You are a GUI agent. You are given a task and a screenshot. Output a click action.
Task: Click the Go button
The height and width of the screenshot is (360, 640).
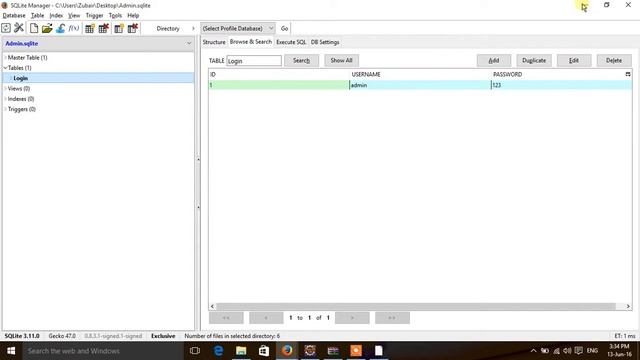(284, 29)
